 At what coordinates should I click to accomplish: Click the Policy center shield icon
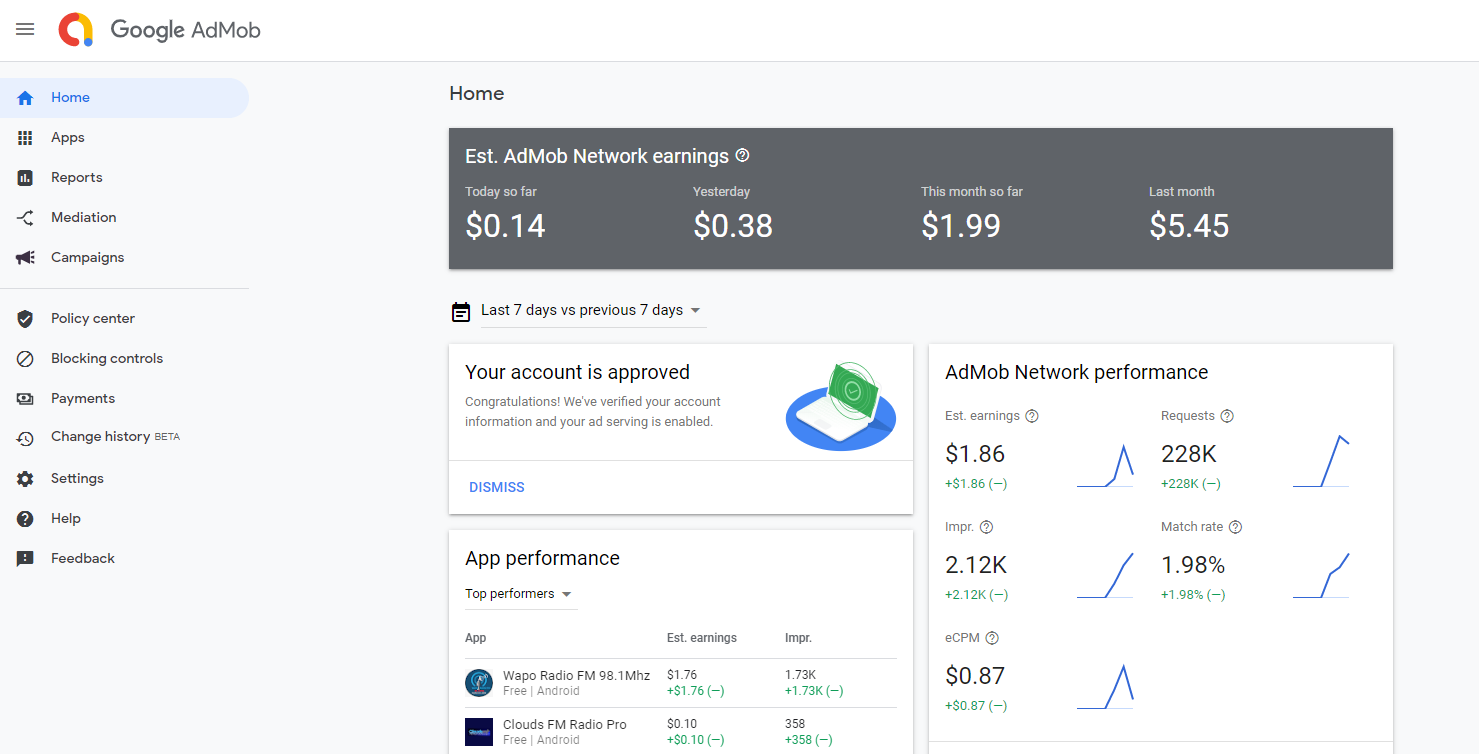[x=26, y=319]
